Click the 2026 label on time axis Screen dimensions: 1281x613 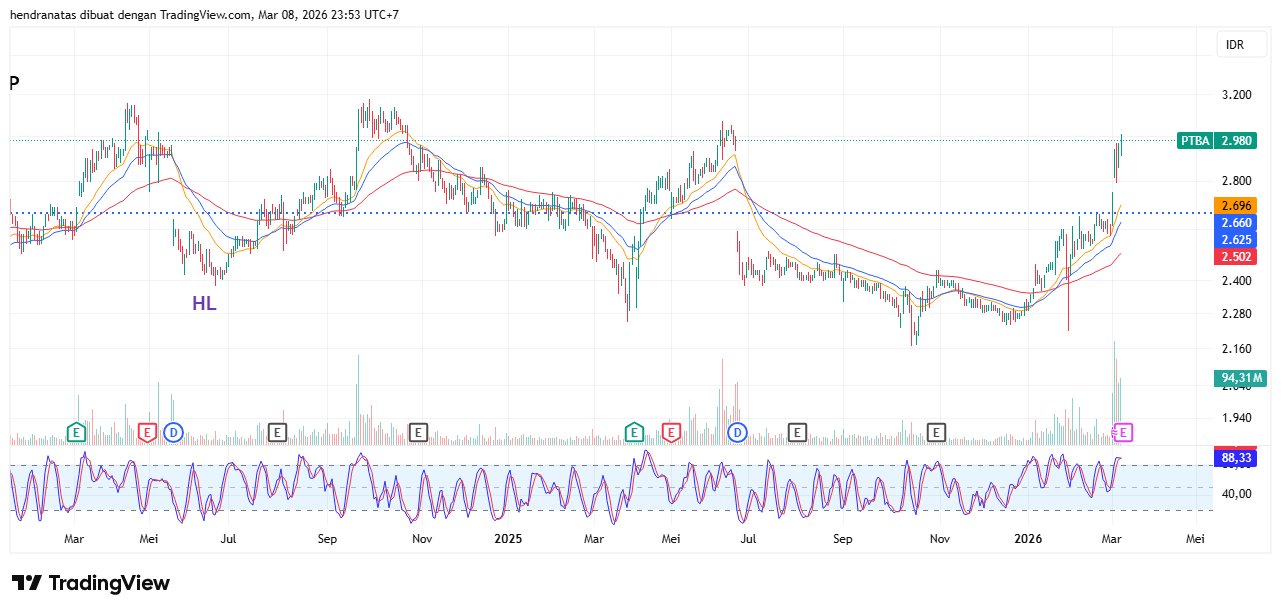click(x=1027, y=539)
